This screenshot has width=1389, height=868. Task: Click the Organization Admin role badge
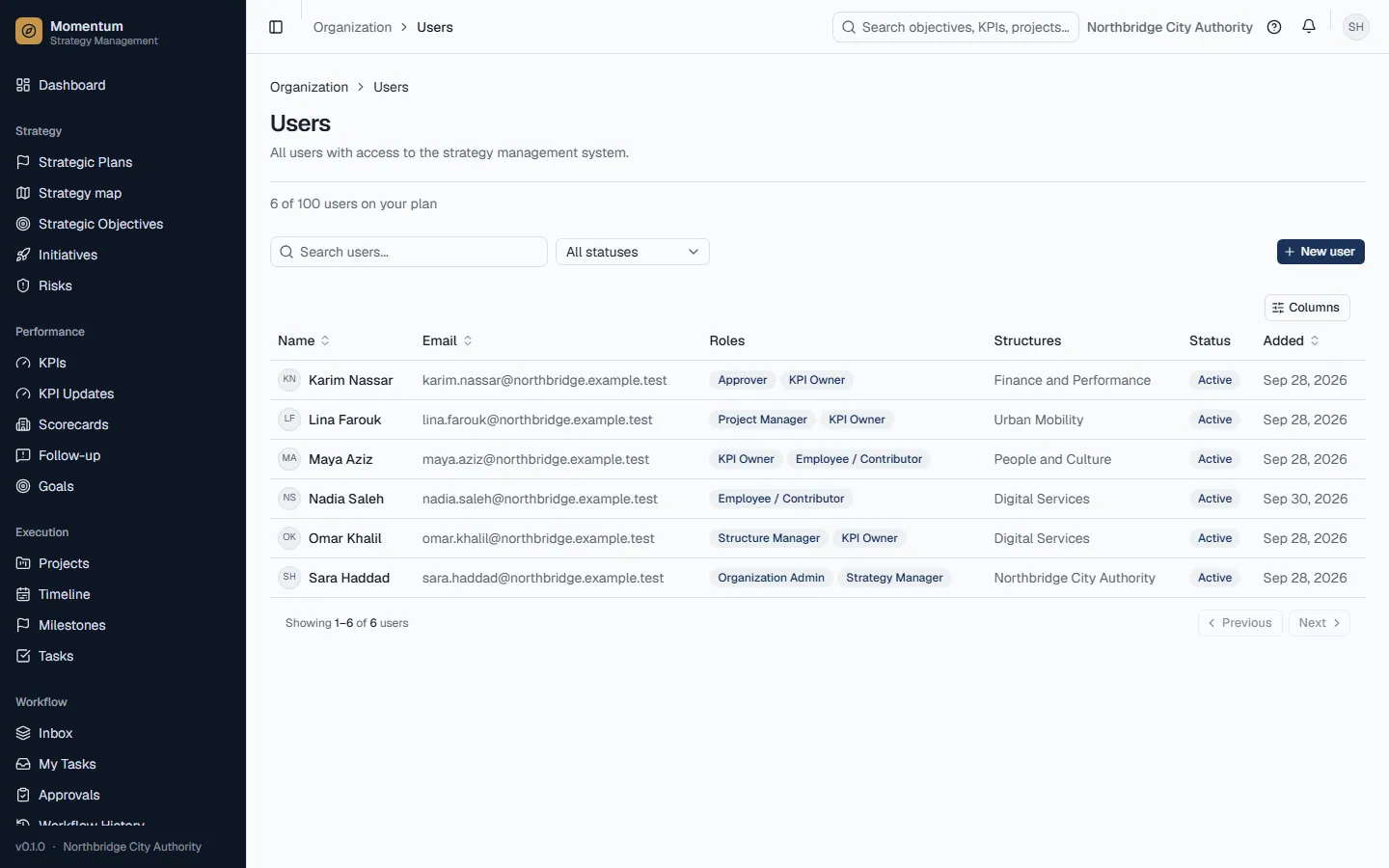[771, 578]
